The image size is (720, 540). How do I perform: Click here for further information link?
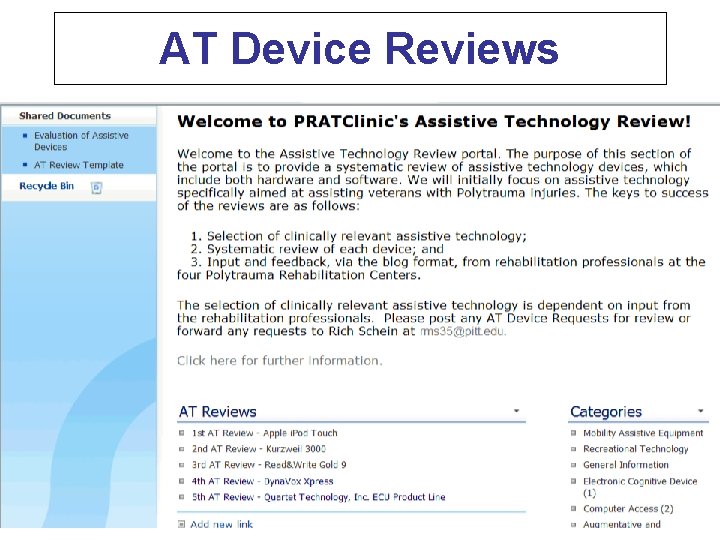[x=279, y=360]
